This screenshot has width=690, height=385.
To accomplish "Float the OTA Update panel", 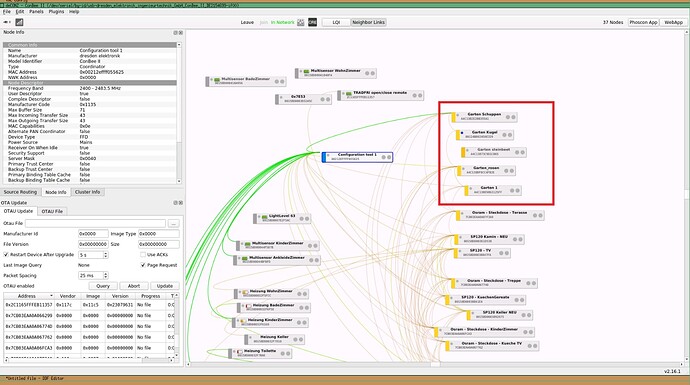I will pyautogui.click(x=176, y=203).
